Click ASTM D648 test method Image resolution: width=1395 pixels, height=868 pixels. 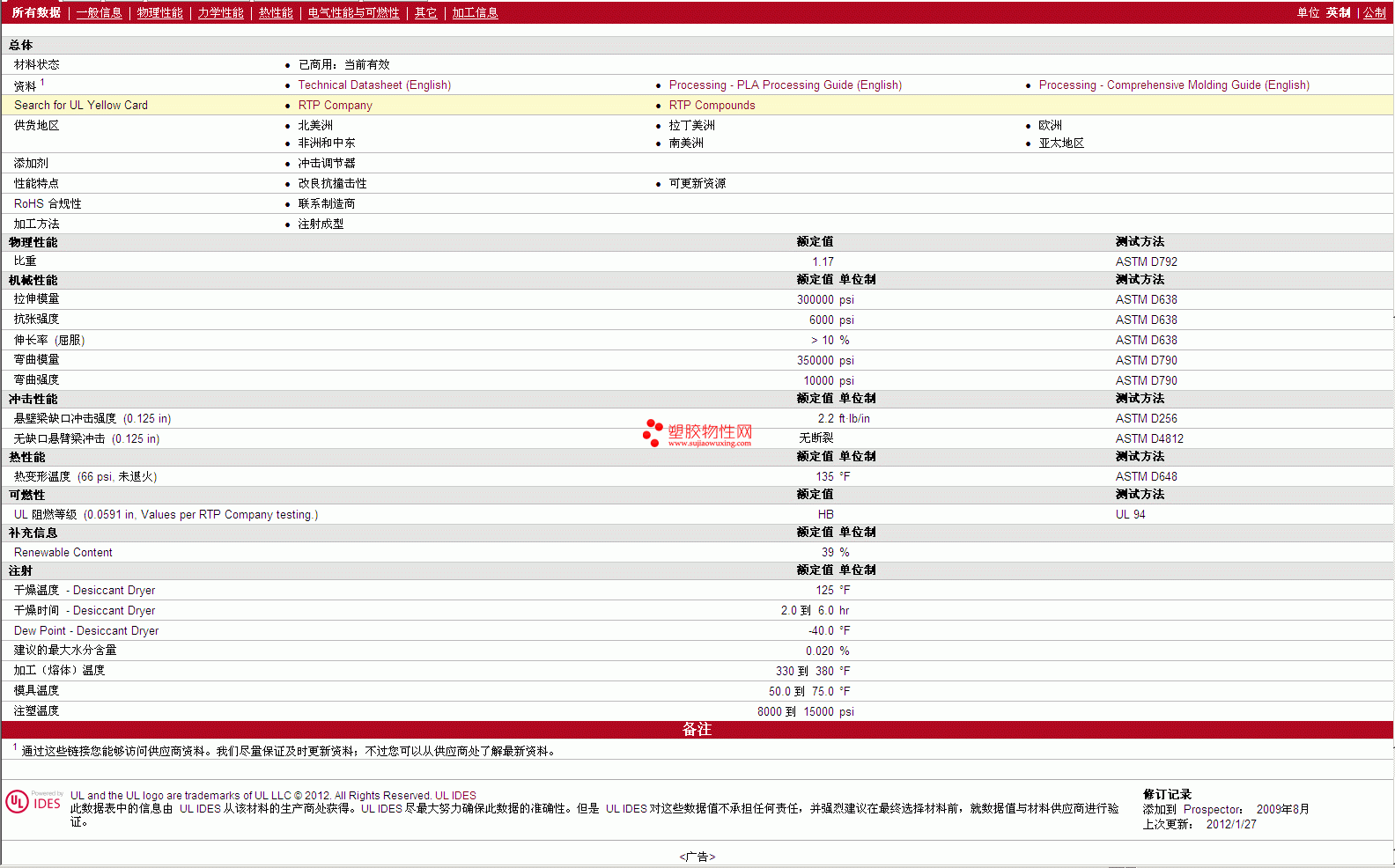tap(1146, 477)
